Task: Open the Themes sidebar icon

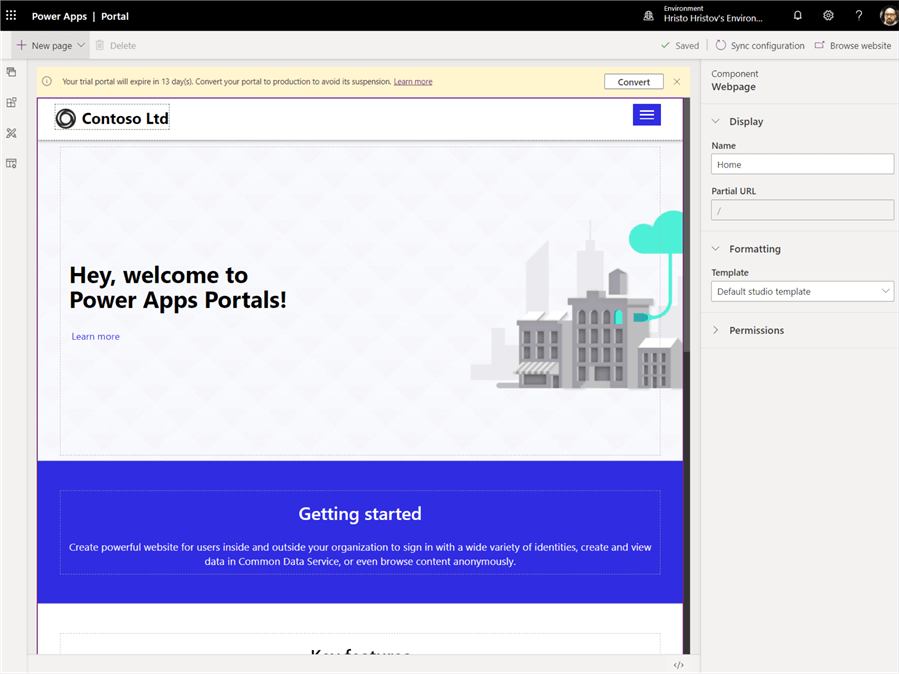Action: [x=11, y=133]
